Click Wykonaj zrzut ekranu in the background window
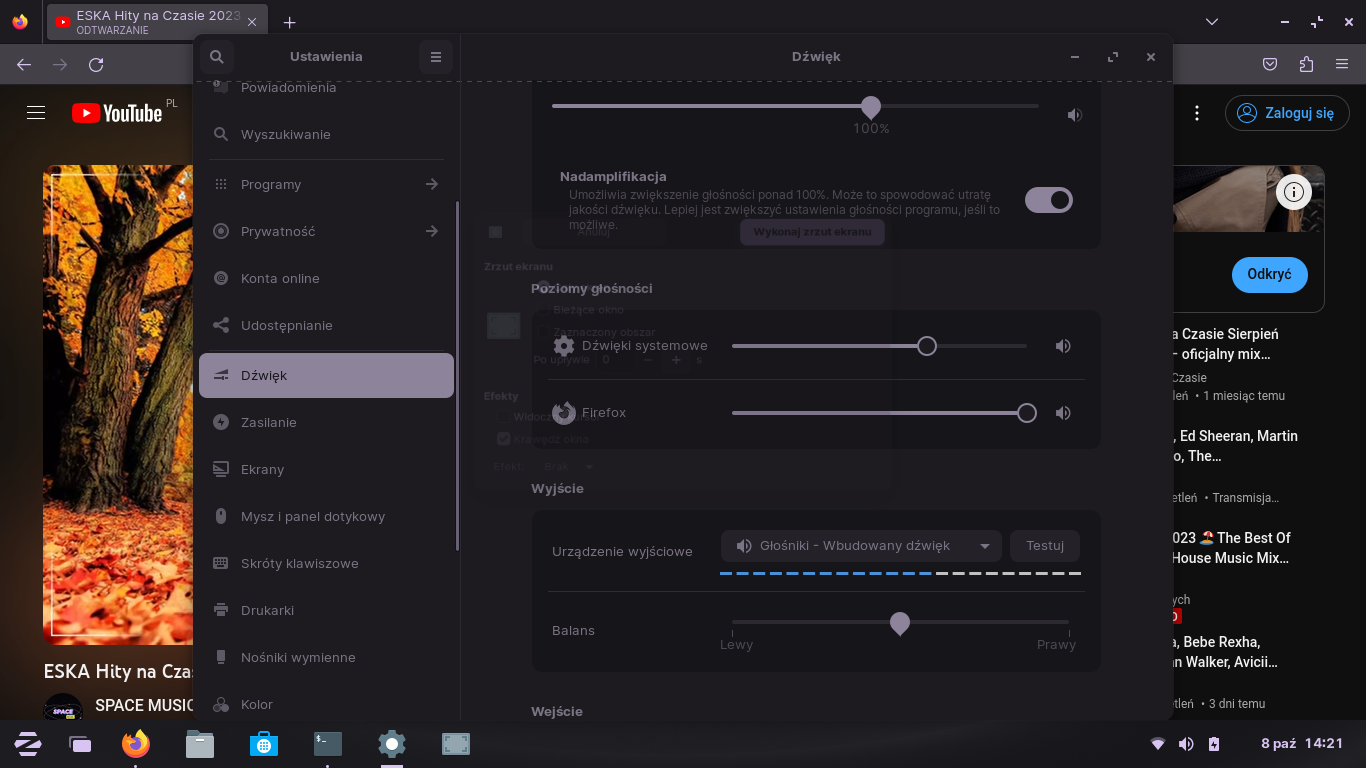The image size is (1366, 768). pyautogui.click(x=812, y=232)
